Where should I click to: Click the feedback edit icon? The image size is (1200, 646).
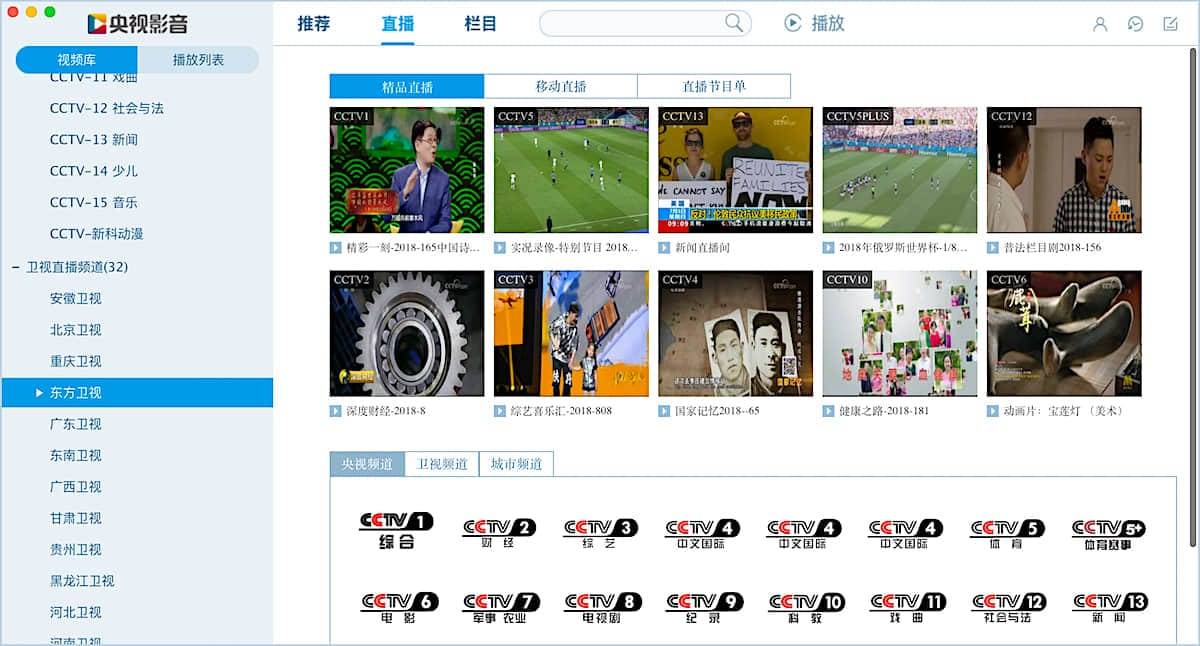(x=1170, y=24)
